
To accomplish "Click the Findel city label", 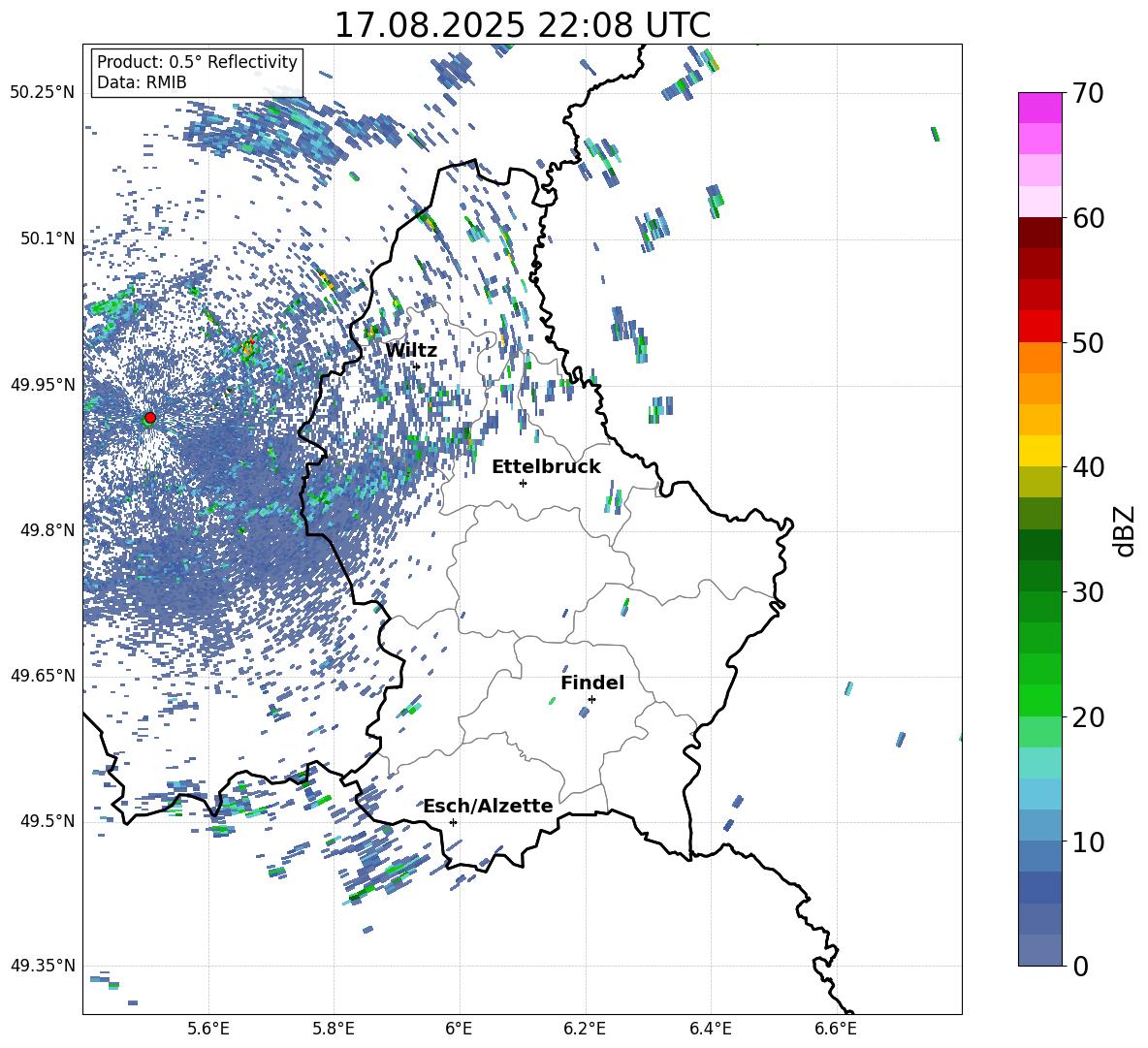I will pyautogui.click(x=592, y=683).
